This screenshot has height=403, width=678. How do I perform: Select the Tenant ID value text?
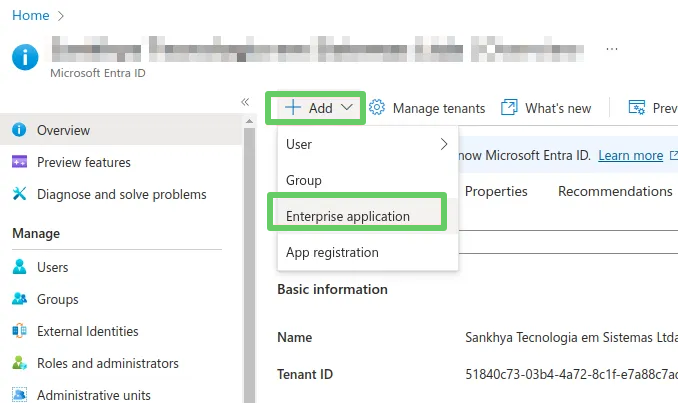(x=571, y=374)
